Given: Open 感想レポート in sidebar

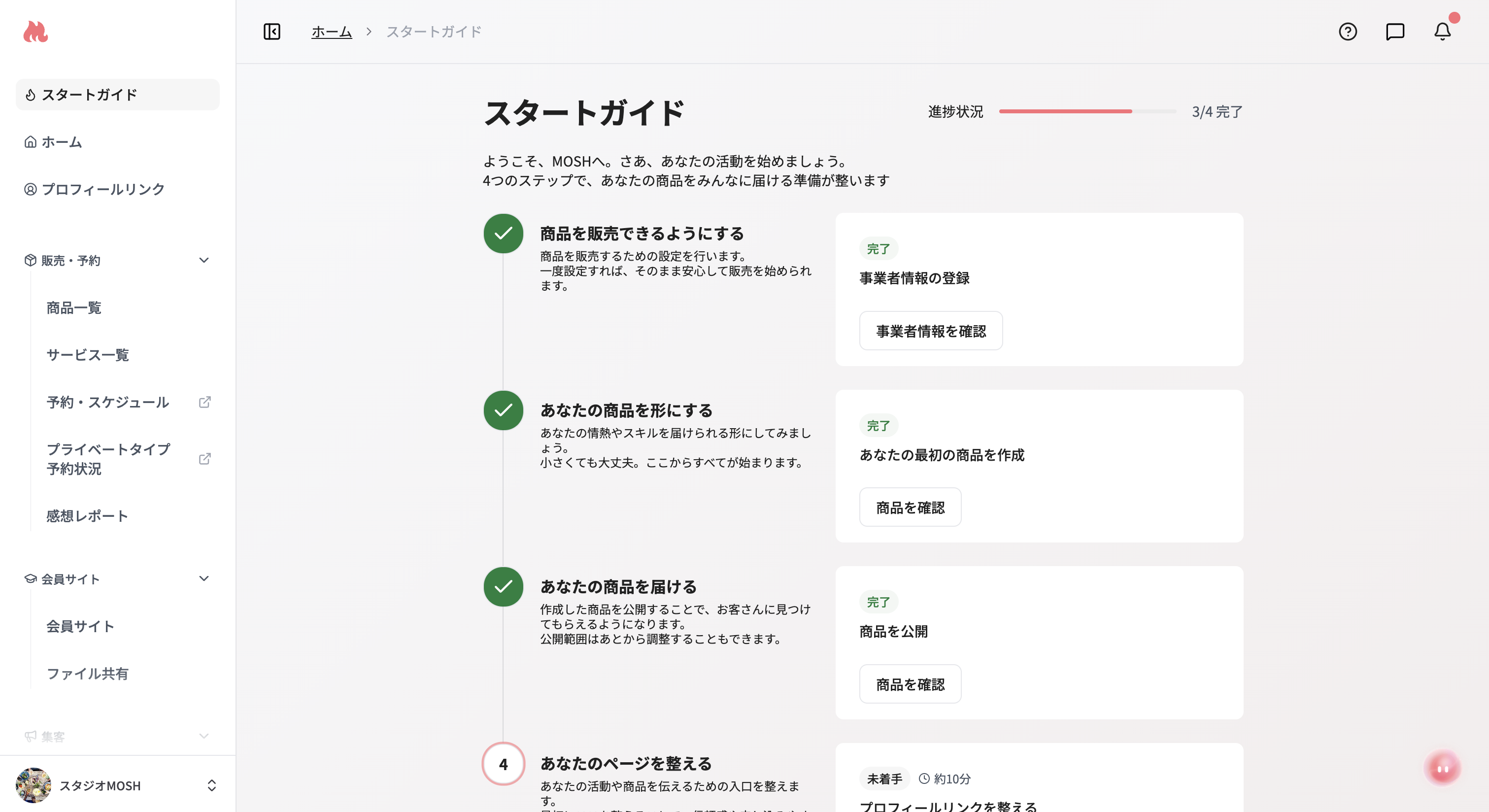Looking at the screenshot, I should [x=87, y=516].
